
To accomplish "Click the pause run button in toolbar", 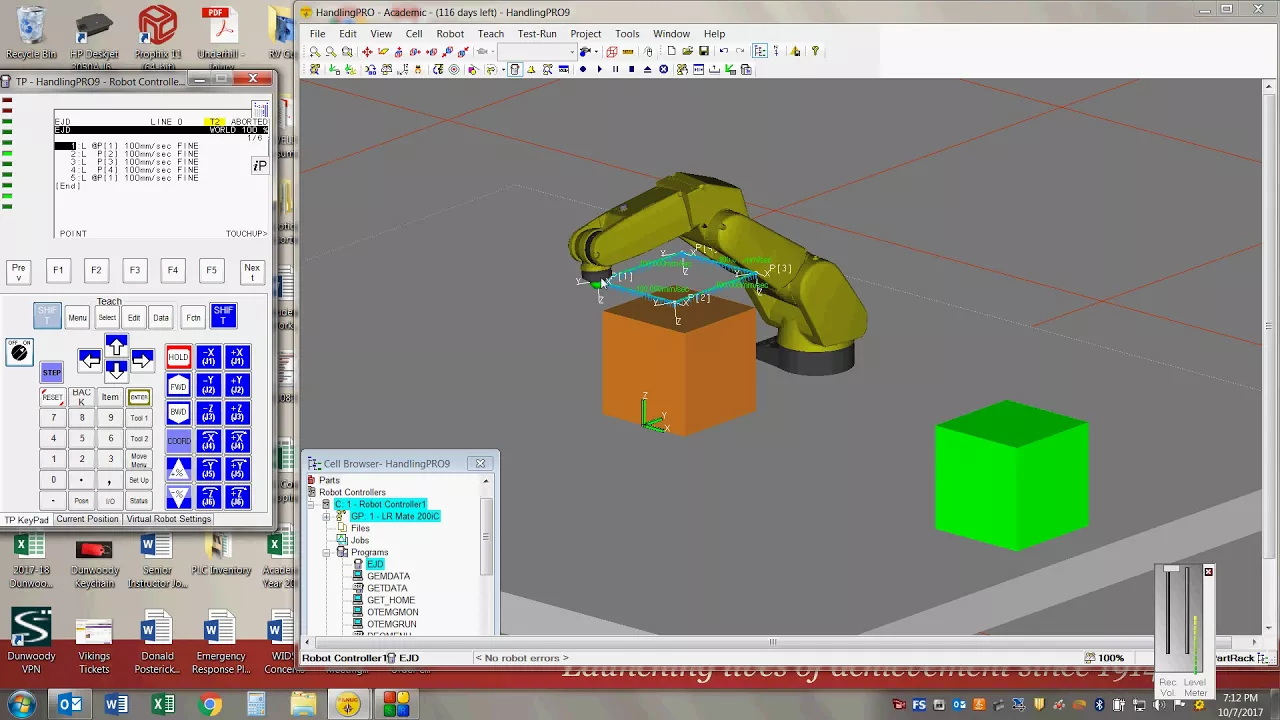I will [615, 69].
